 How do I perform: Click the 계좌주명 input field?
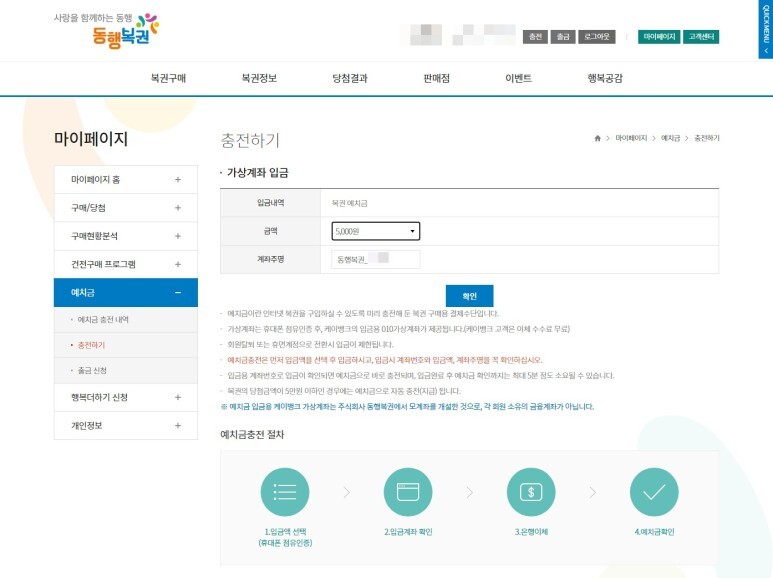point(376,259)
